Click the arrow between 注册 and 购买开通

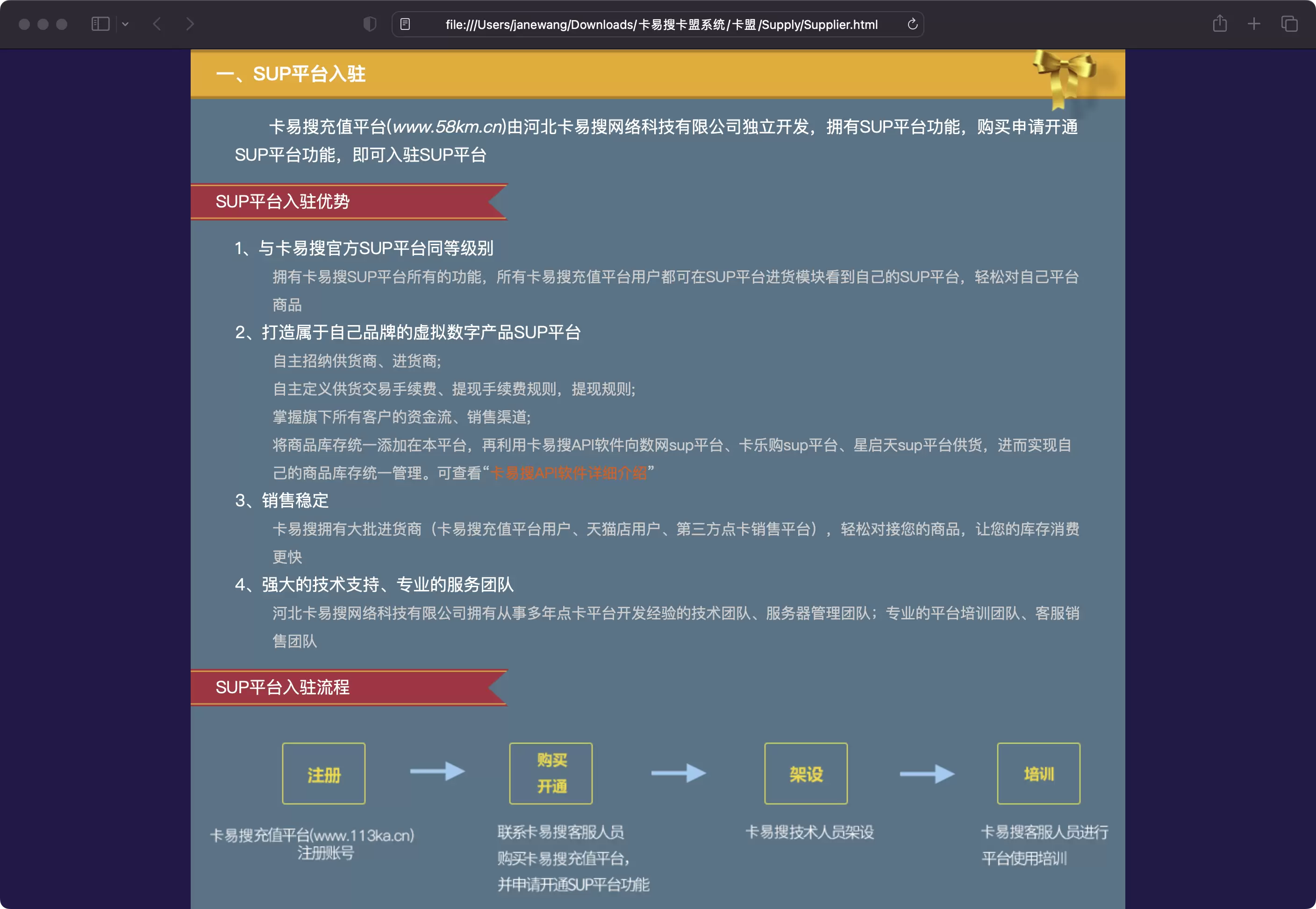[437, 771]
